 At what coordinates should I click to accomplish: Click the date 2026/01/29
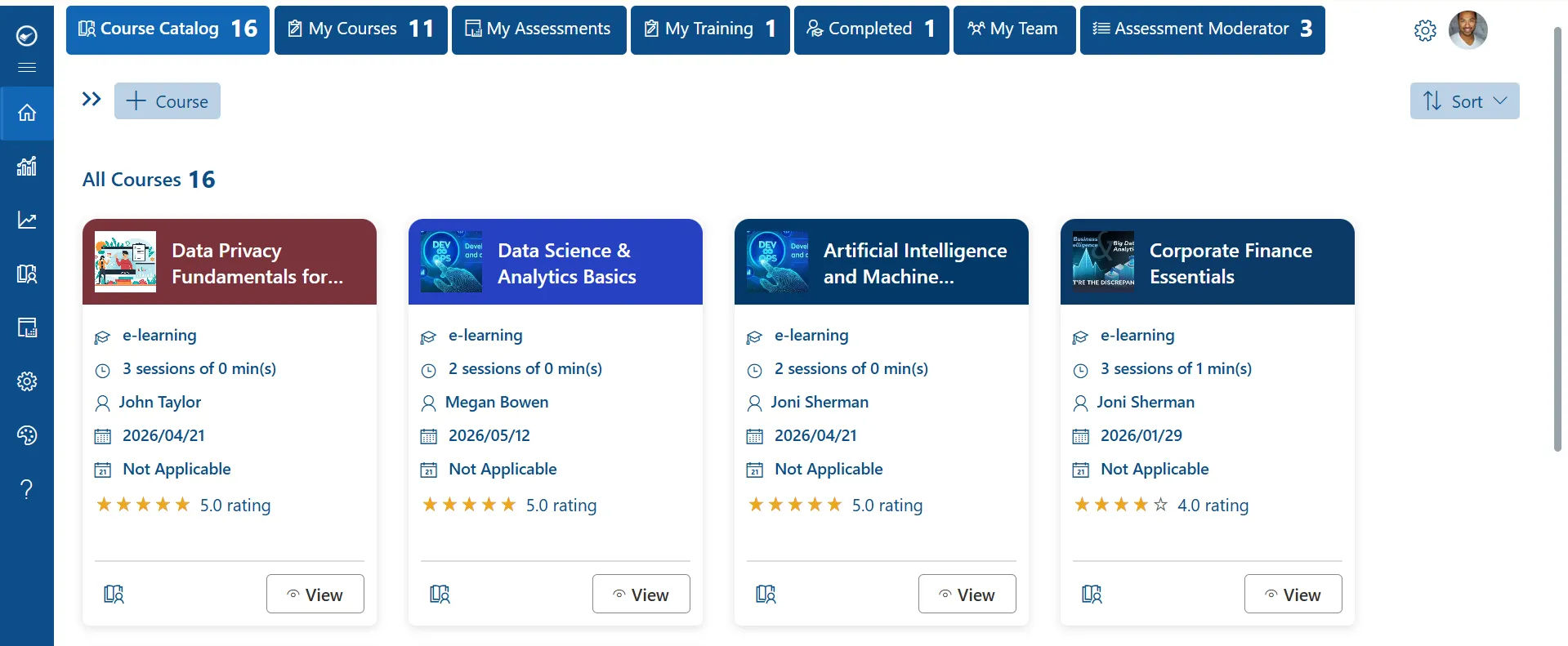click(x=1141, y=436)
